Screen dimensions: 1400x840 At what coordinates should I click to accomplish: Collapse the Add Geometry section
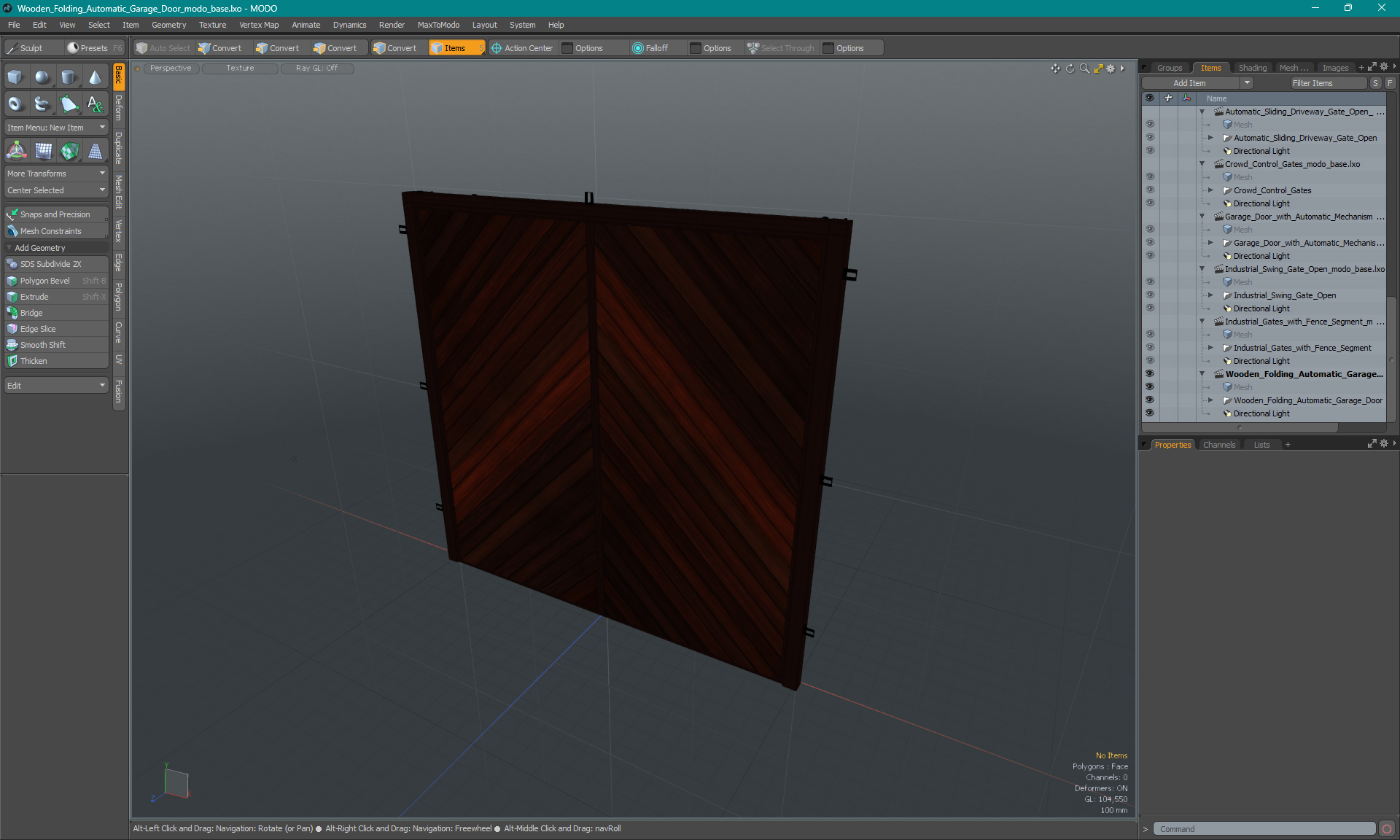tap(9, 248)
